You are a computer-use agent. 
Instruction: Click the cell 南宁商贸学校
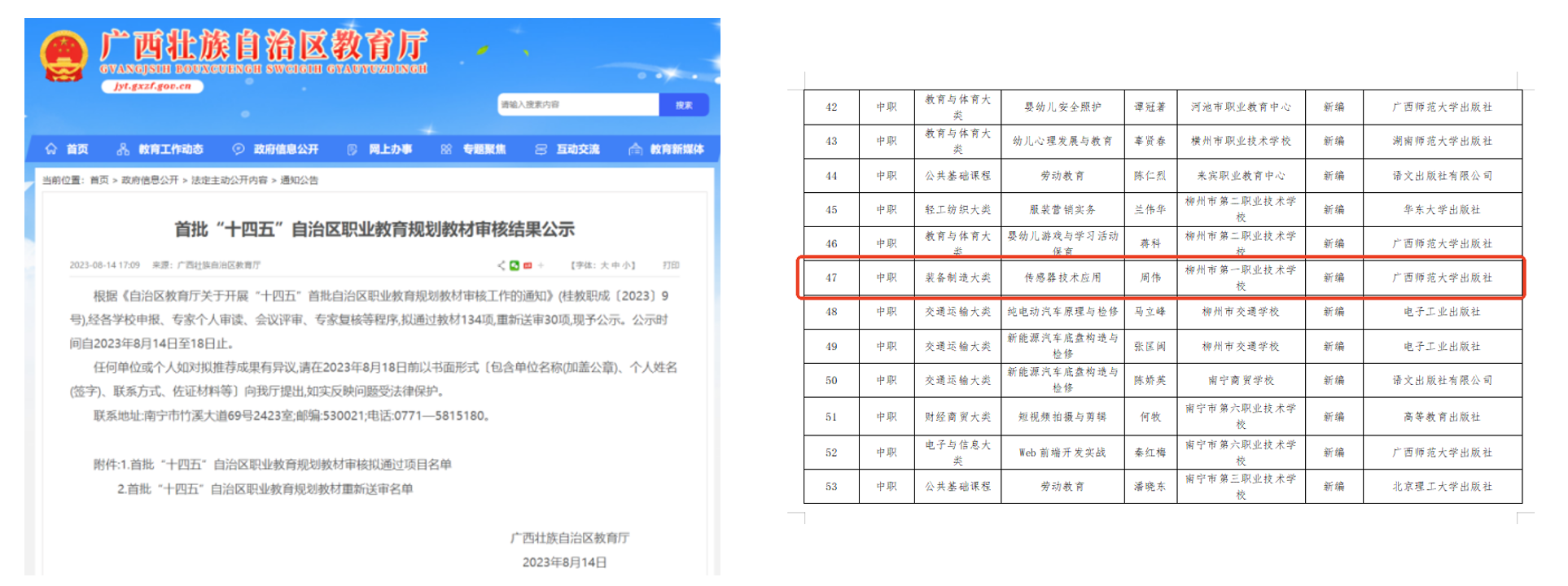click(x=1241, y=381)
